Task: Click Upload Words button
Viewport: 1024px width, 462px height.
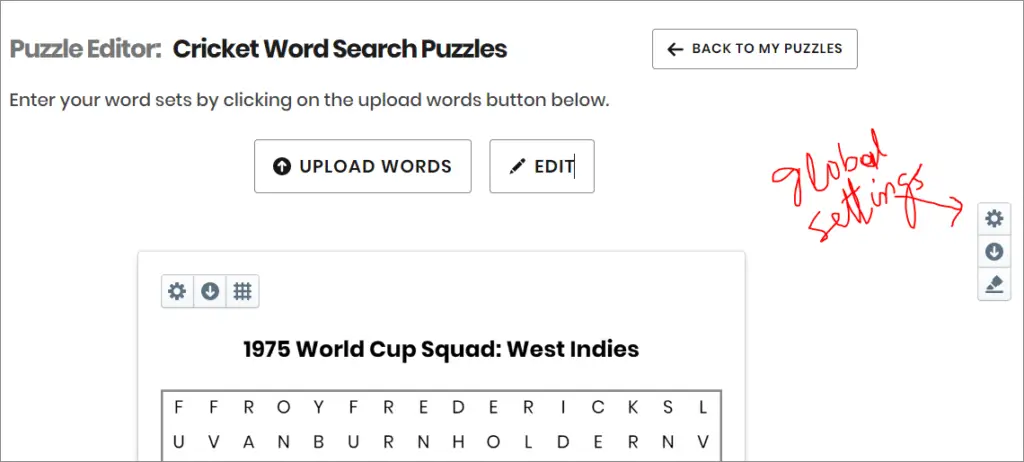Action: tap(362, 166)
